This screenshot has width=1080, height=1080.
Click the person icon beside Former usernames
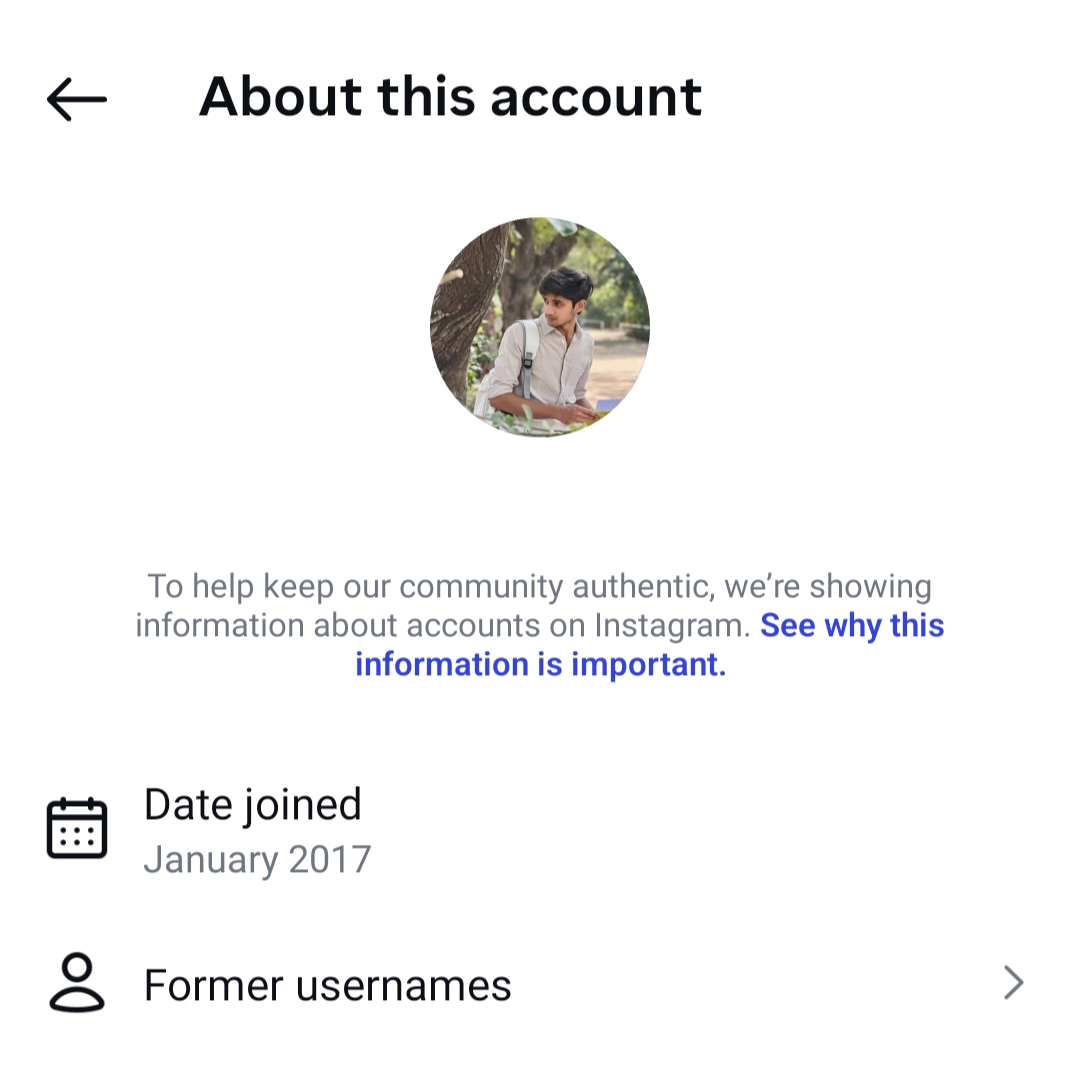pos(77,984)
